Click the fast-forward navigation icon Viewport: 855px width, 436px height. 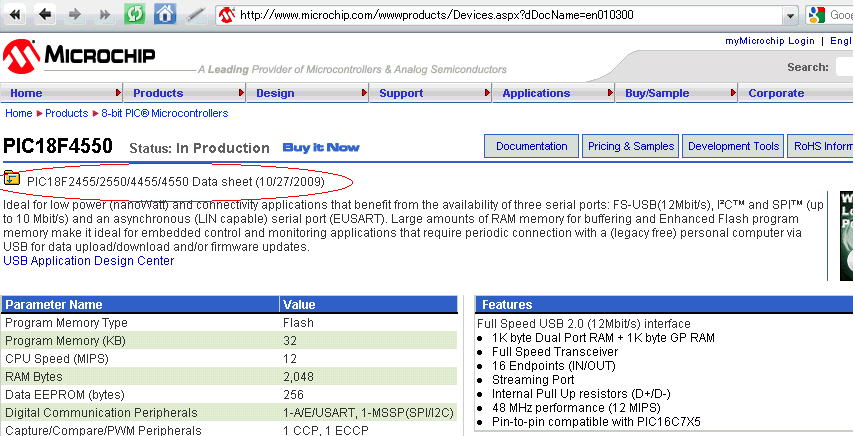coord(105,14)
